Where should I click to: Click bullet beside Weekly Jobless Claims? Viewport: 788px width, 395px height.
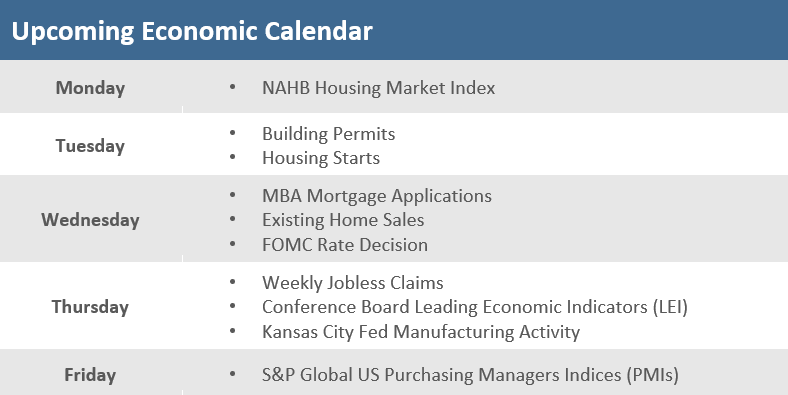pyautogui.click(x=232, y=282)
